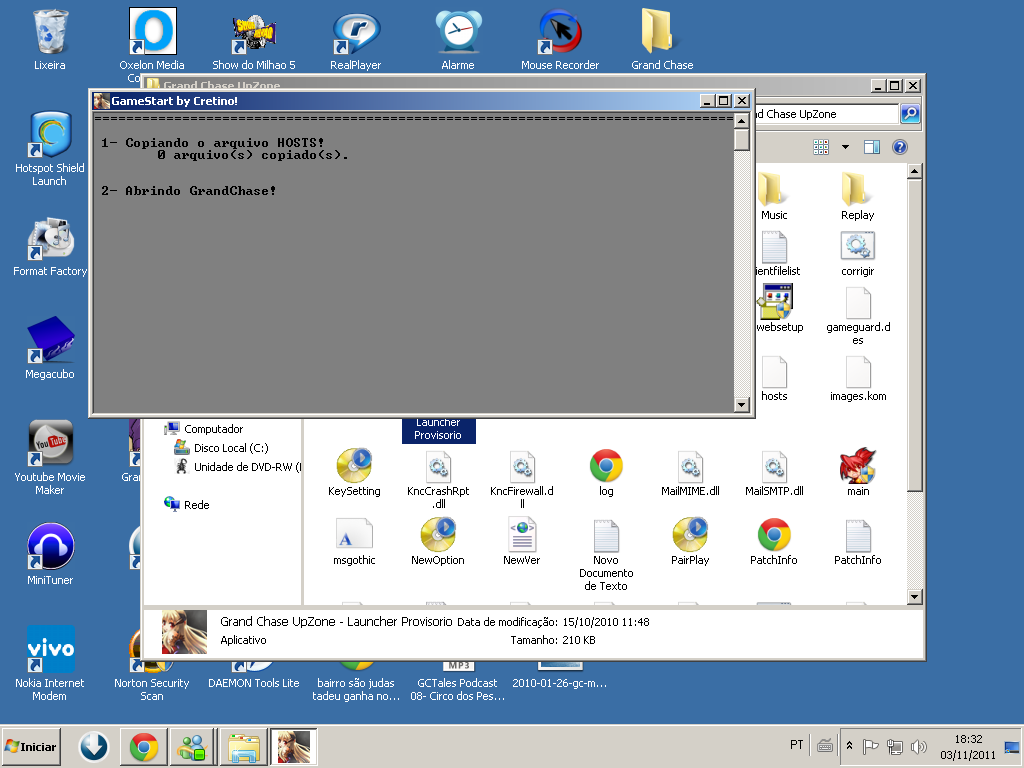Open the main Grand Chase executable
The image size is (1024, 768).
pyautogui.click(x=858, y=466)
